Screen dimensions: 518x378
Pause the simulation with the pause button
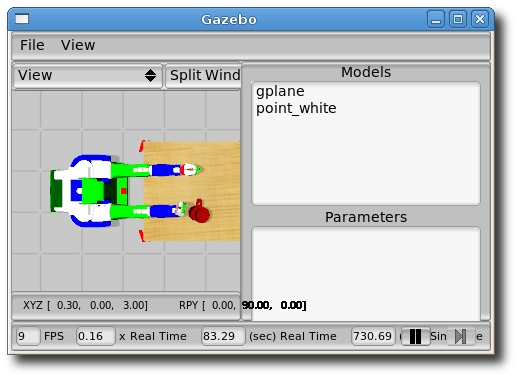click(415, 336)
